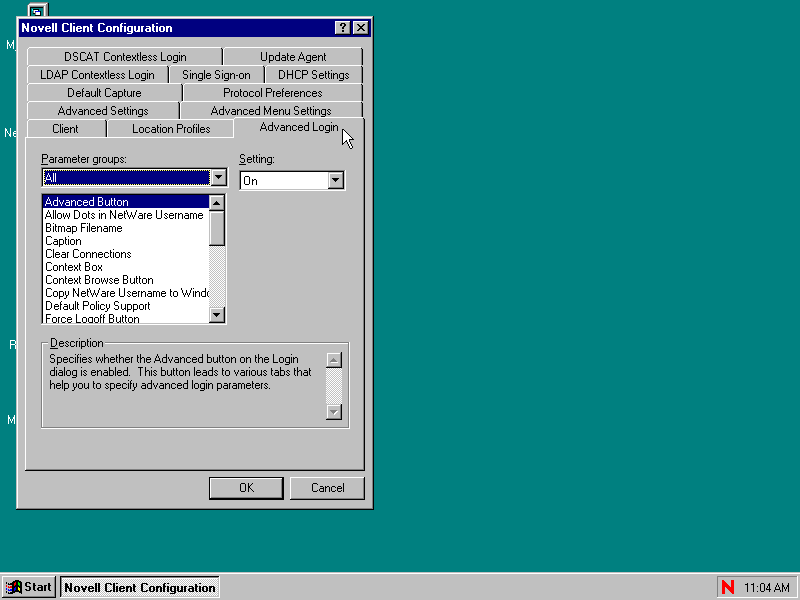
Task: Select the Single Sign-on tab
Action: click(216, 74)
